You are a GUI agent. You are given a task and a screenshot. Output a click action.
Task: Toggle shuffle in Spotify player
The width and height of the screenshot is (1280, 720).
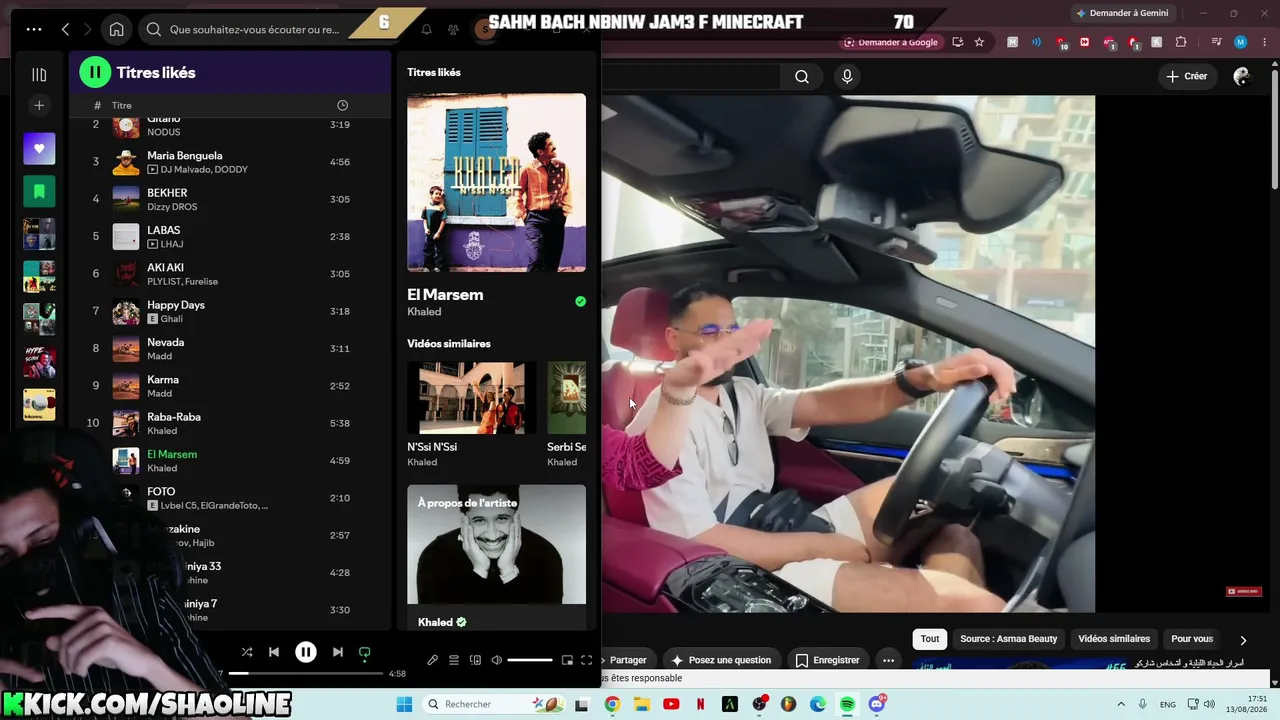click(247, 652)
